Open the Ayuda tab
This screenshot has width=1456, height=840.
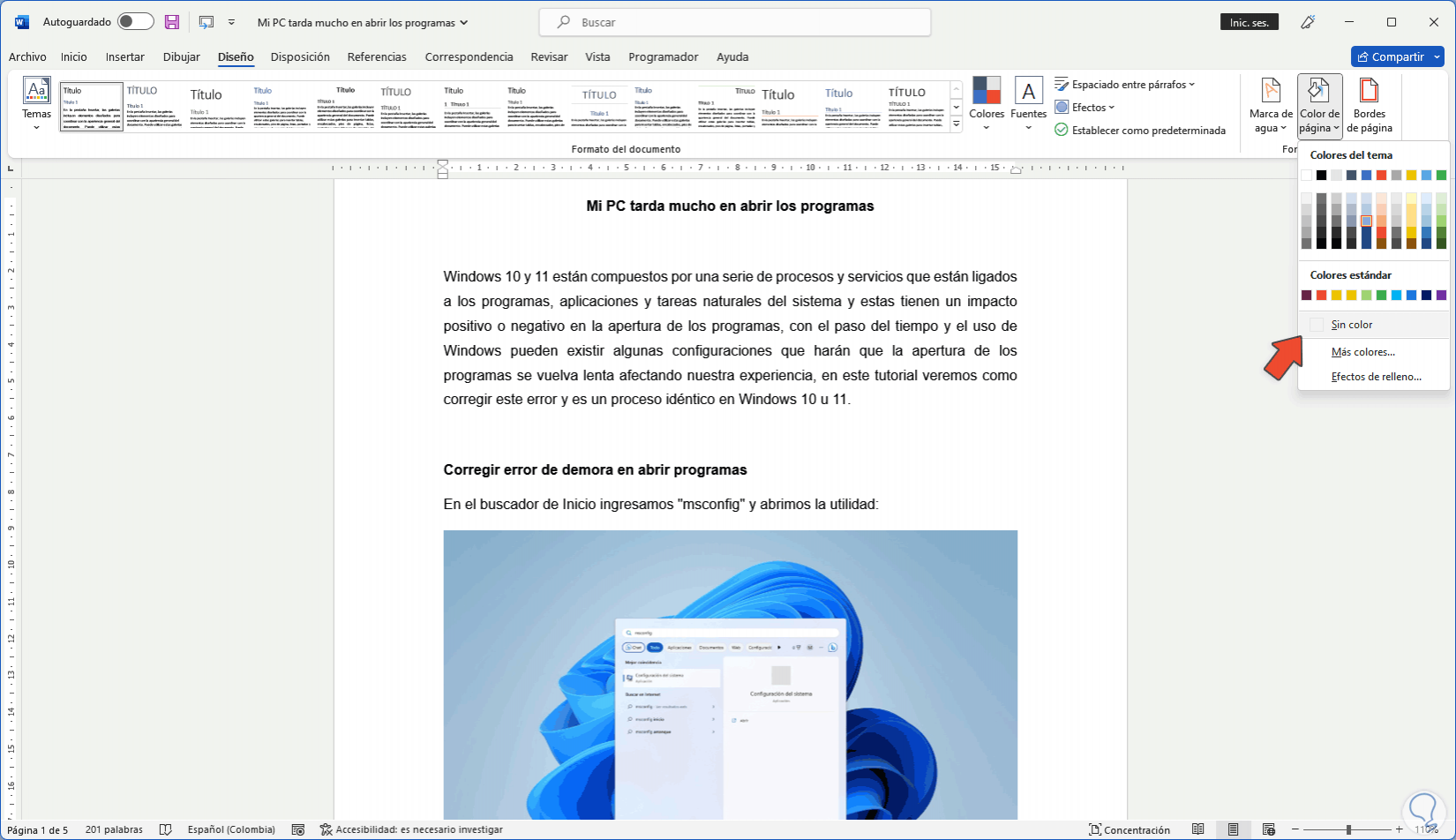coord(732,56)
